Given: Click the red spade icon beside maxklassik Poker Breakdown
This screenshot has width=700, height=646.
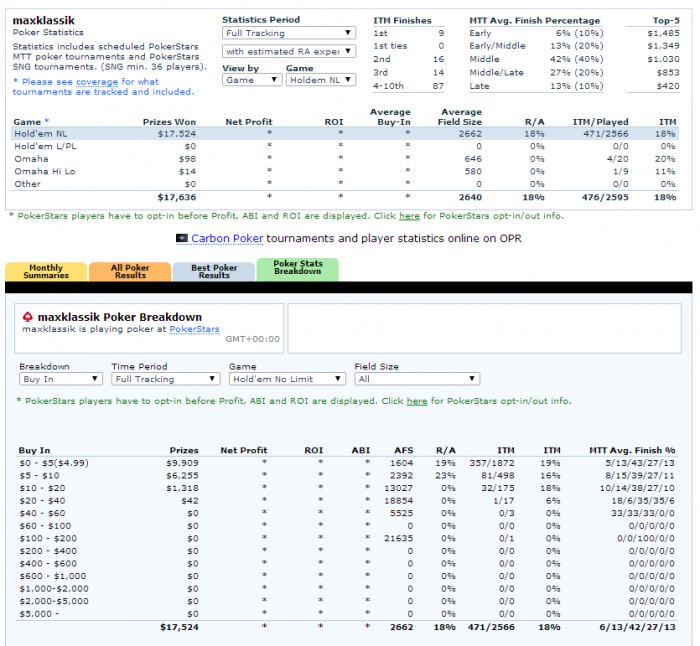Looking at the screenshot, I should (27, 316).
